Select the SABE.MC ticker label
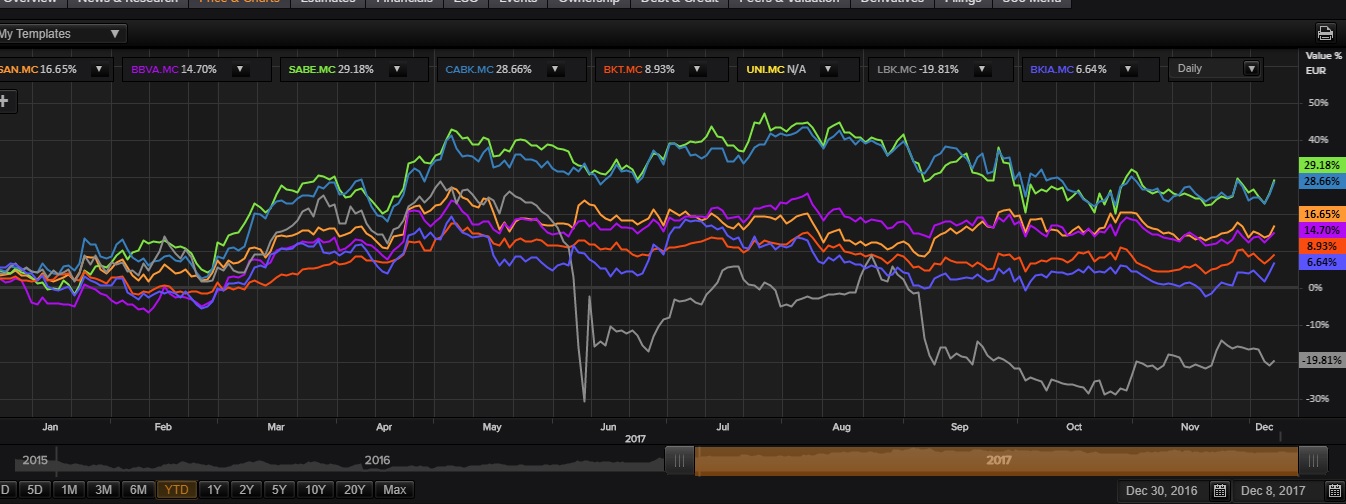1346x504 pixels. 312,69
